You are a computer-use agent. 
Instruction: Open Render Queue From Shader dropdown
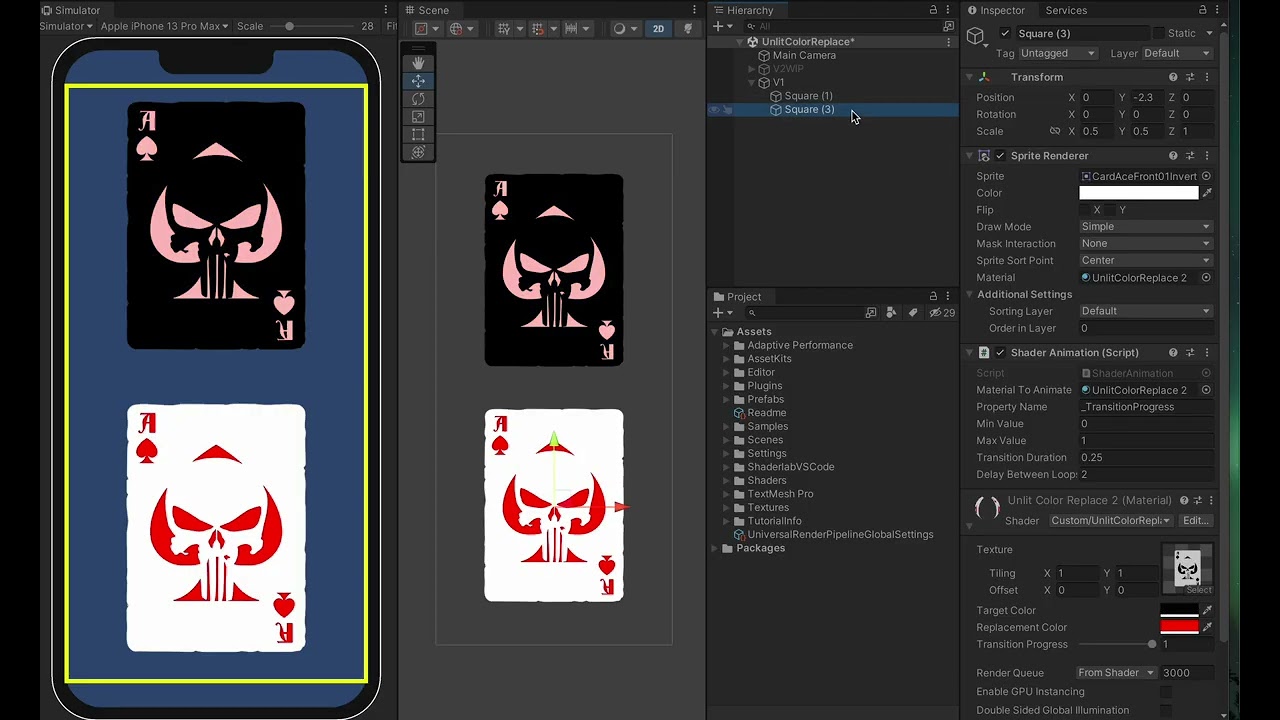pos(1117,673)
